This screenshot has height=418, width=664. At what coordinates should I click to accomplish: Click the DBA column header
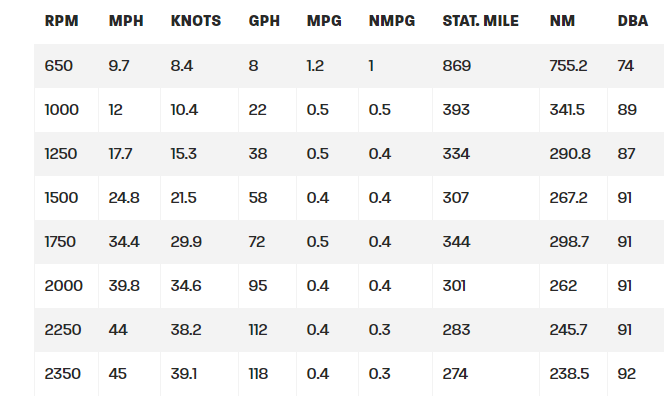[632, 21]
